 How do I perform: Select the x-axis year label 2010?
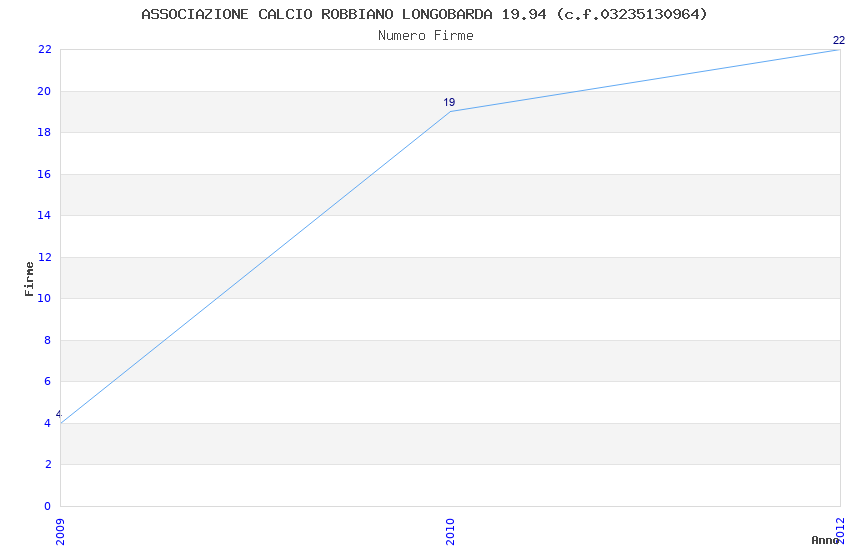click(x=450, y=532)
